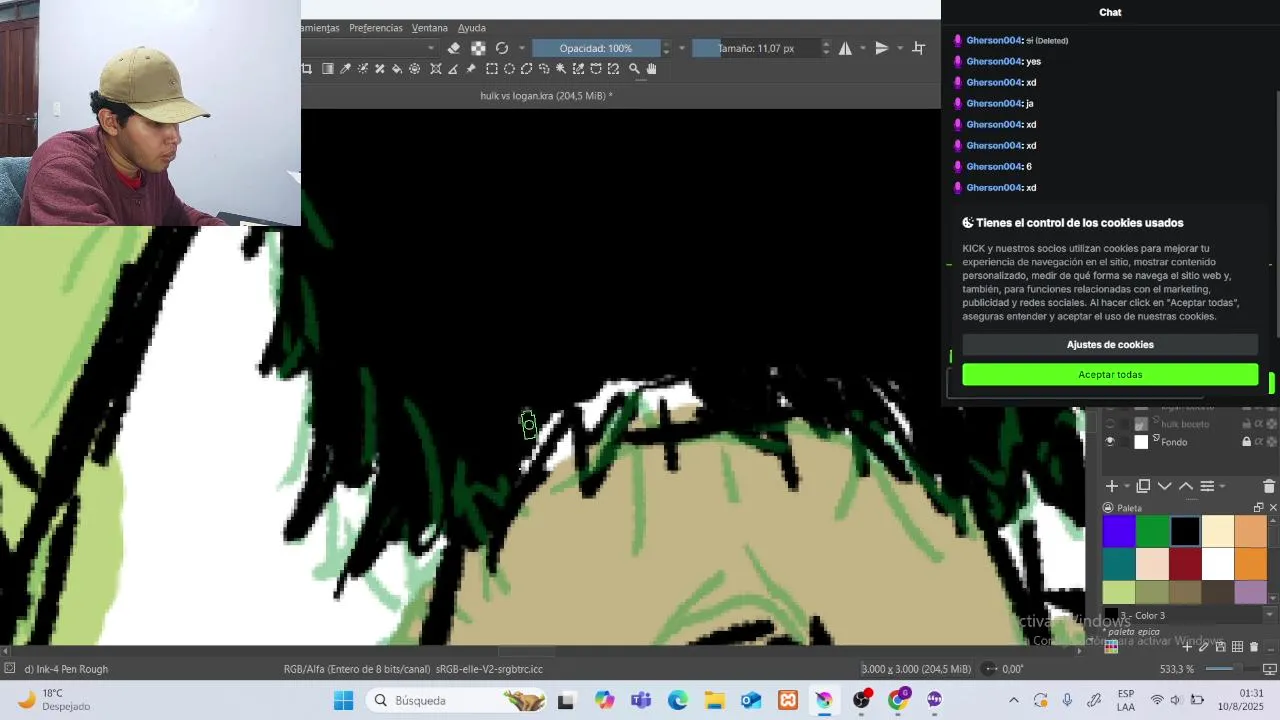Open vertical mirror options dropdown arrow
The width and height of the screenshot is (1280, 720).
tap(900, 48)
